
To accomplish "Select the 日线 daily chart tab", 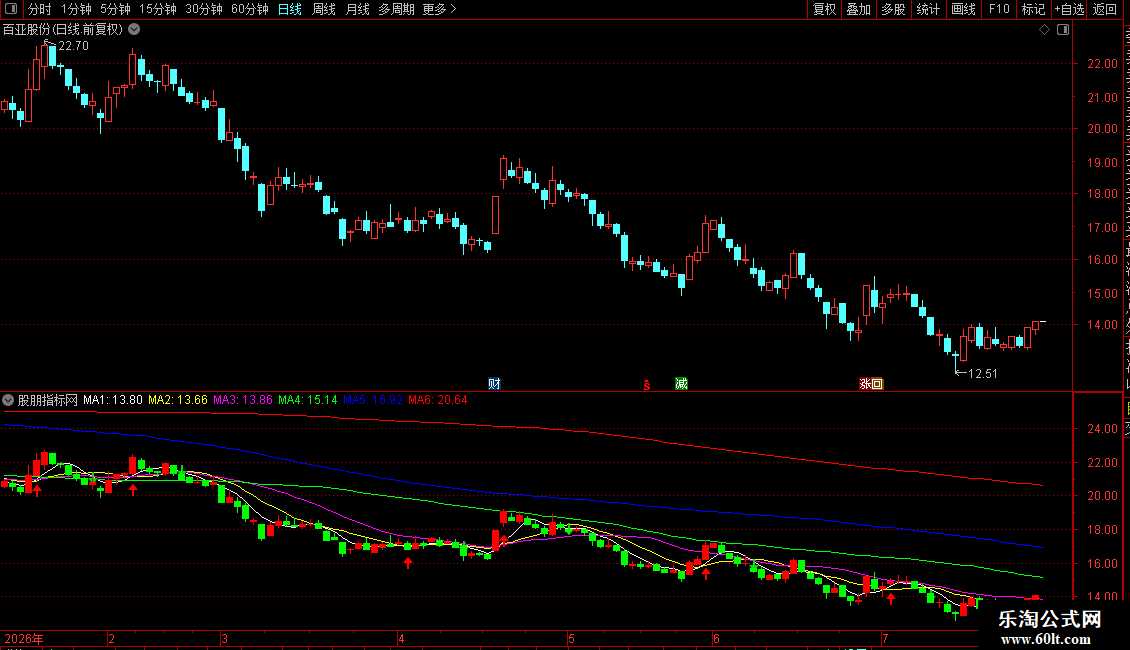I will [290, 9].
